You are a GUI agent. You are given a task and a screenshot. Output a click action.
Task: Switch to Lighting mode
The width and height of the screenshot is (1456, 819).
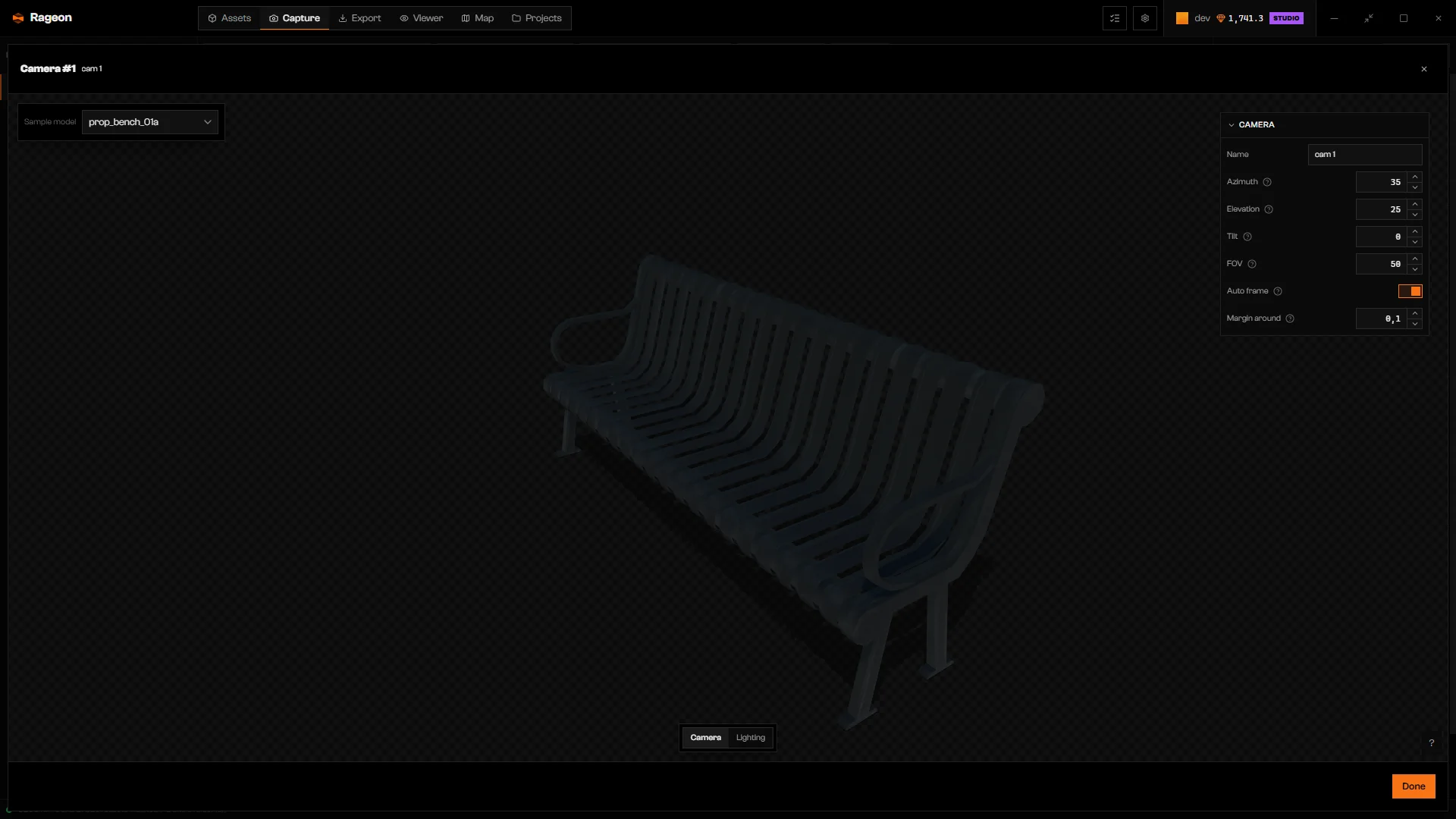(750, 738)
